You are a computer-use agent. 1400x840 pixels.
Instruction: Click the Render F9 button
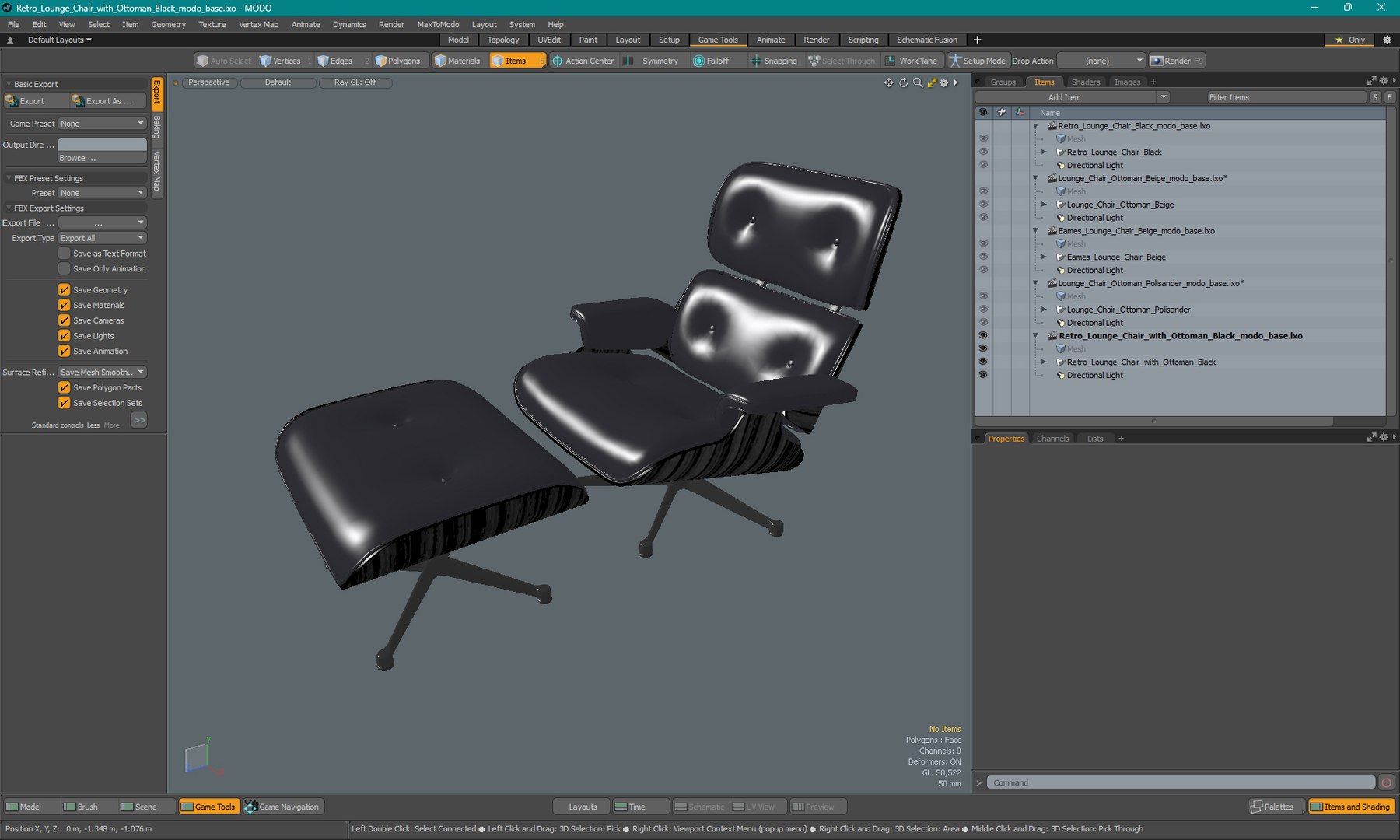tap(1178, 61)
